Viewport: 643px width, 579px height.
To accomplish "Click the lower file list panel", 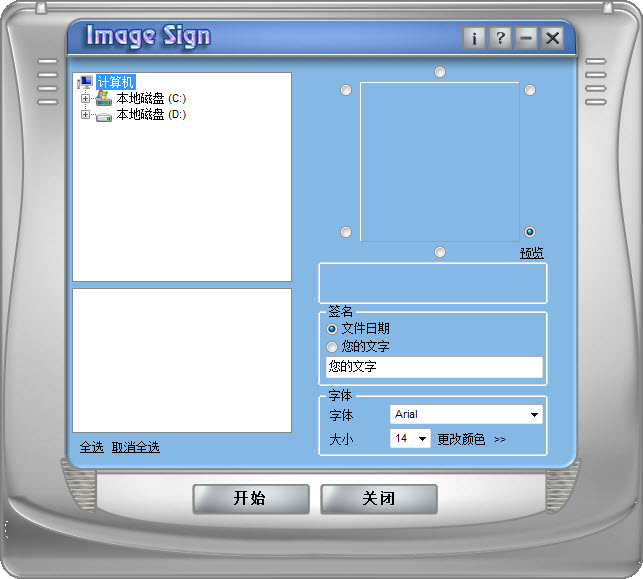I will (x=182, y=360).
